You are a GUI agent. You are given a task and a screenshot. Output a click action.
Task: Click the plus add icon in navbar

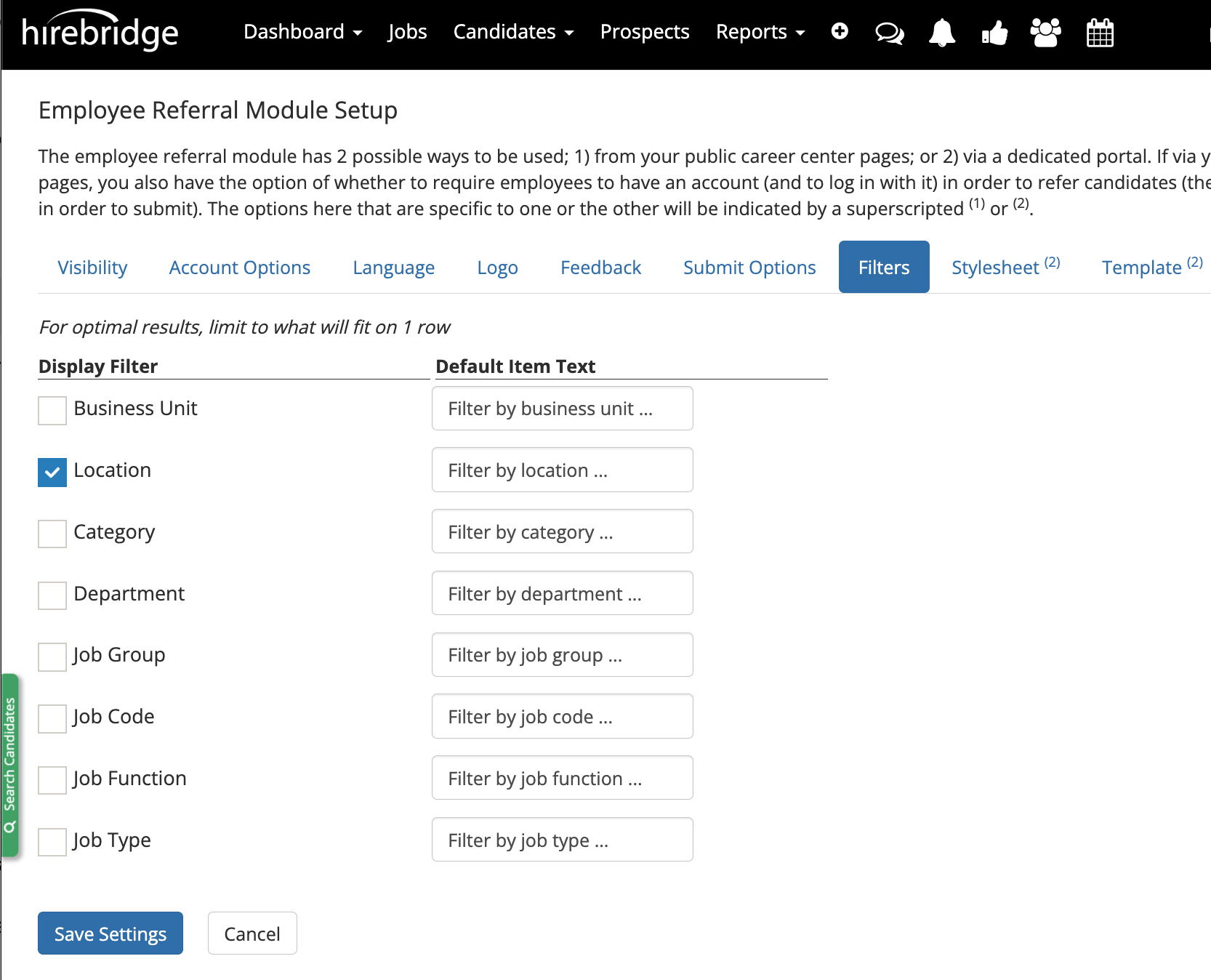840,31
